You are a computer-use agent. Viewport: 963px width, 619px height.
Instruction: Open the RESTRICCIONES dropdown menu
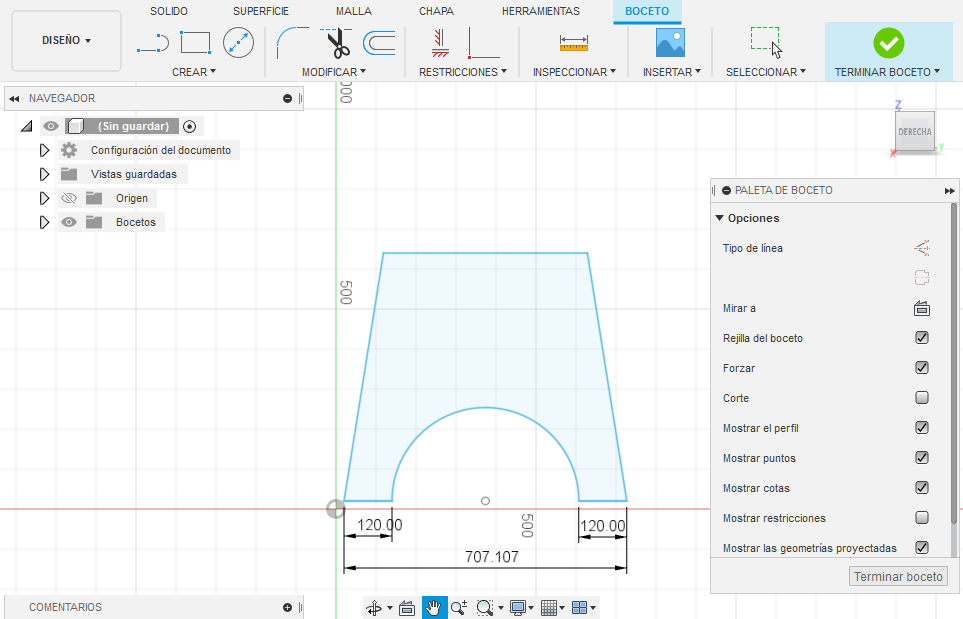[x=463, y=72]
